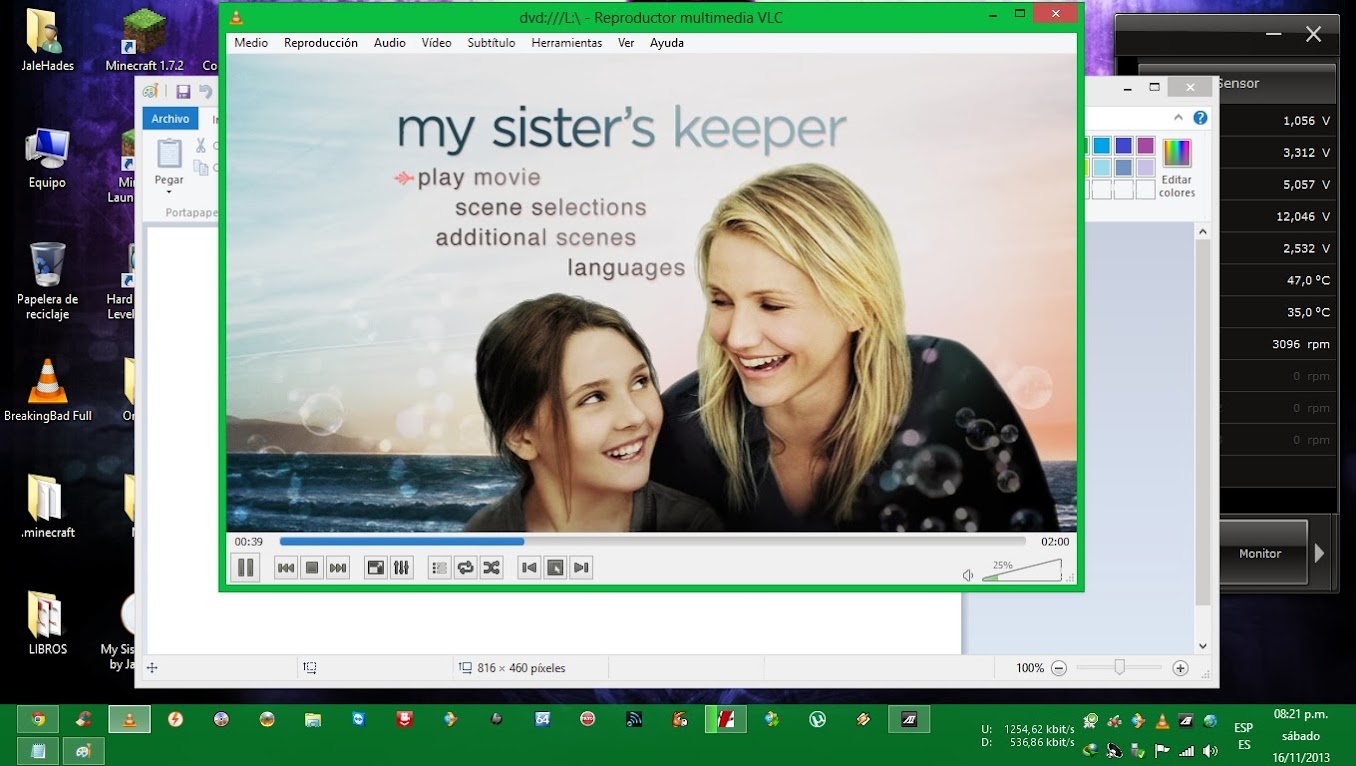Viewport: 1356px width, 766px height.
Task: Open the Subtítulo menu
Action: pyautogui.click(x=491, y=43)
